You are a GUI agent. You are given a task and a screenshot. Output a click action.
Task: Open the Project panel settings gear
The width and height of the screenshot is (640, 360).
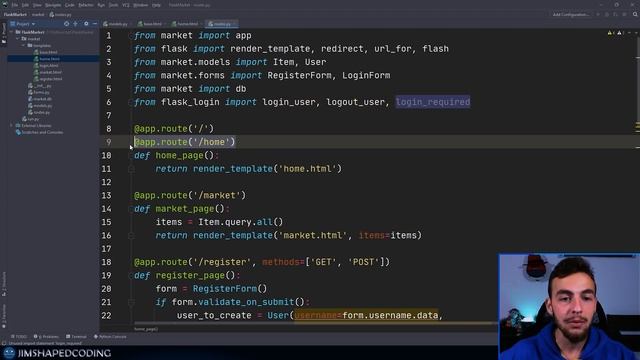tap(86, 24)
